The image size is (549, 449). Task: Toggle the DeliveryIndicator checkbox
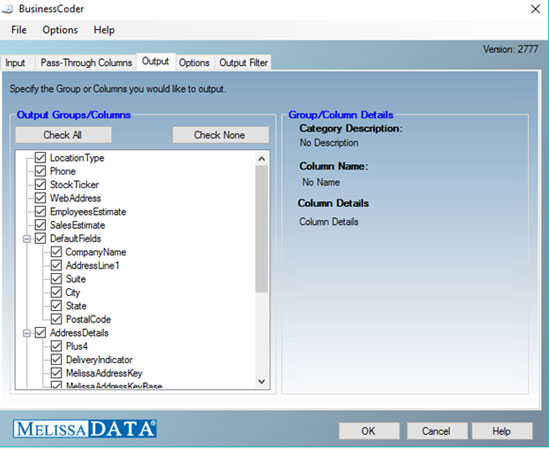56,359
